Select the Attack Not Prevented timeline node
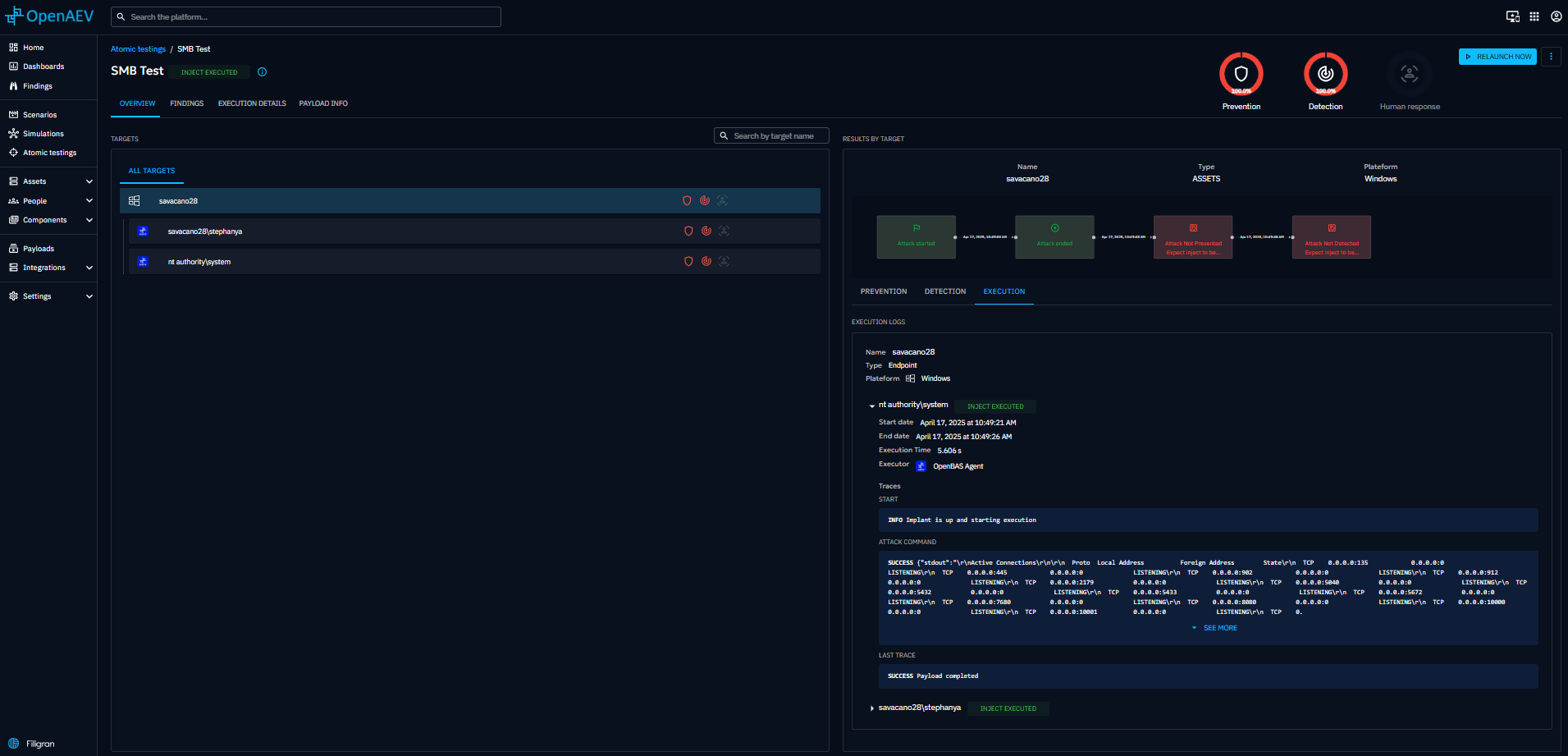 1192,237
